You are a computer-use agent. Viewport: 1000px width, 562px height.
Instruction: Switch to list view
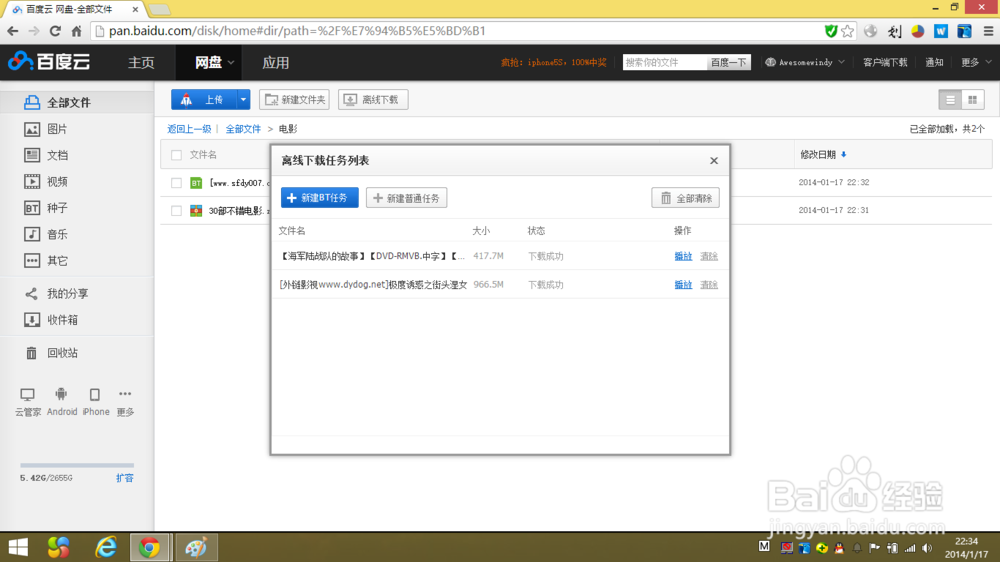tap(950, 100)
